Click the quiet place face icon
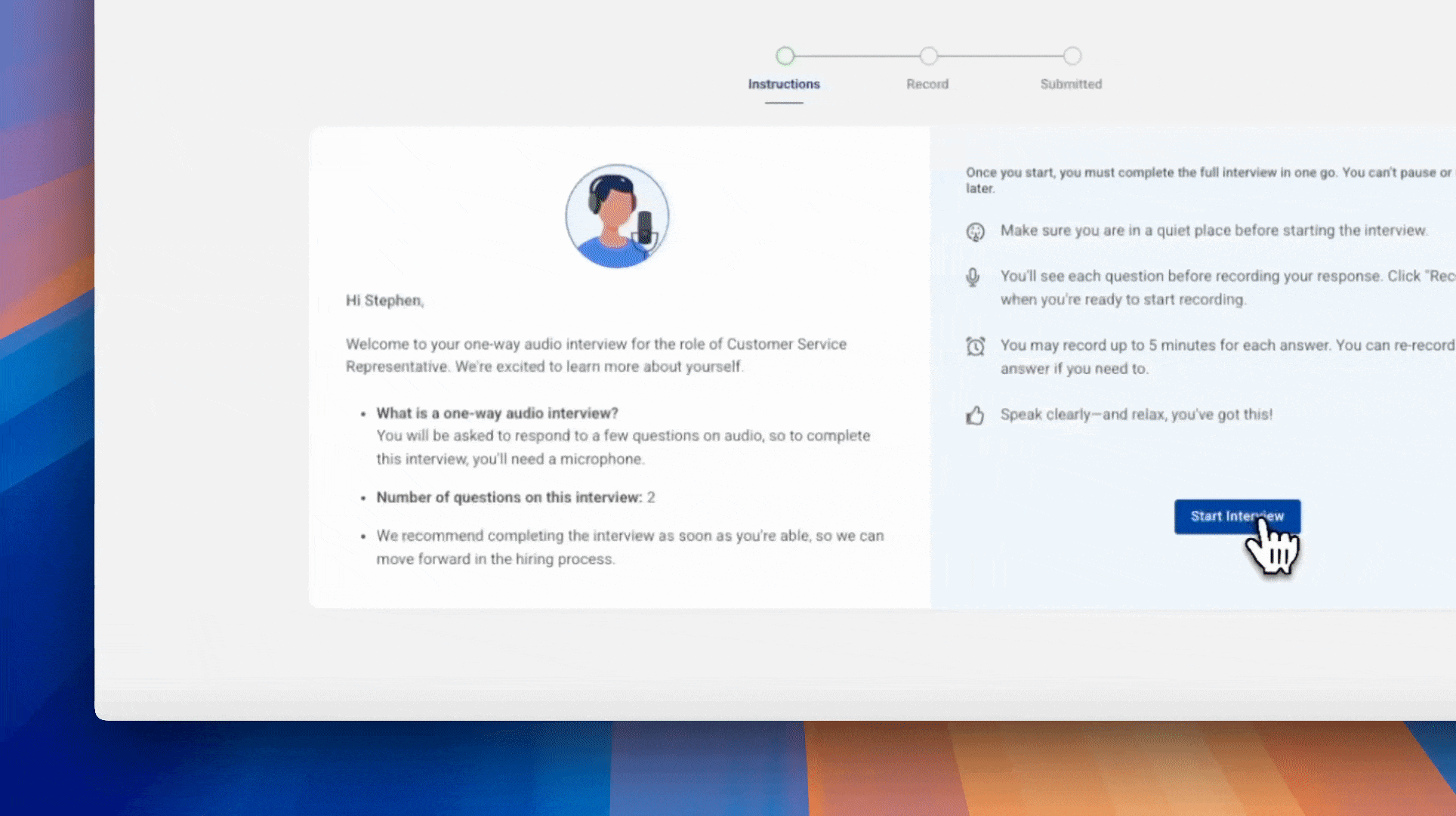 tap(975, 232)
